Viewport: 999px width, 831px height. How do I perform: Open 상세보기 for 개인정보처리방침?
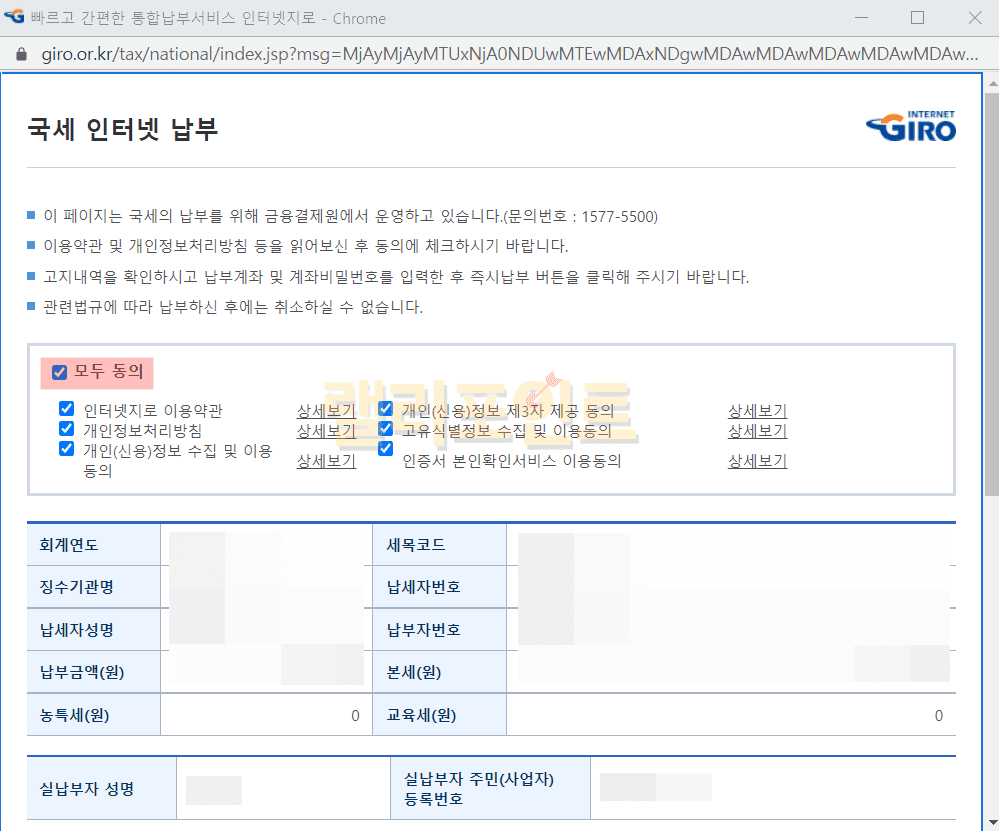point(326,431)
